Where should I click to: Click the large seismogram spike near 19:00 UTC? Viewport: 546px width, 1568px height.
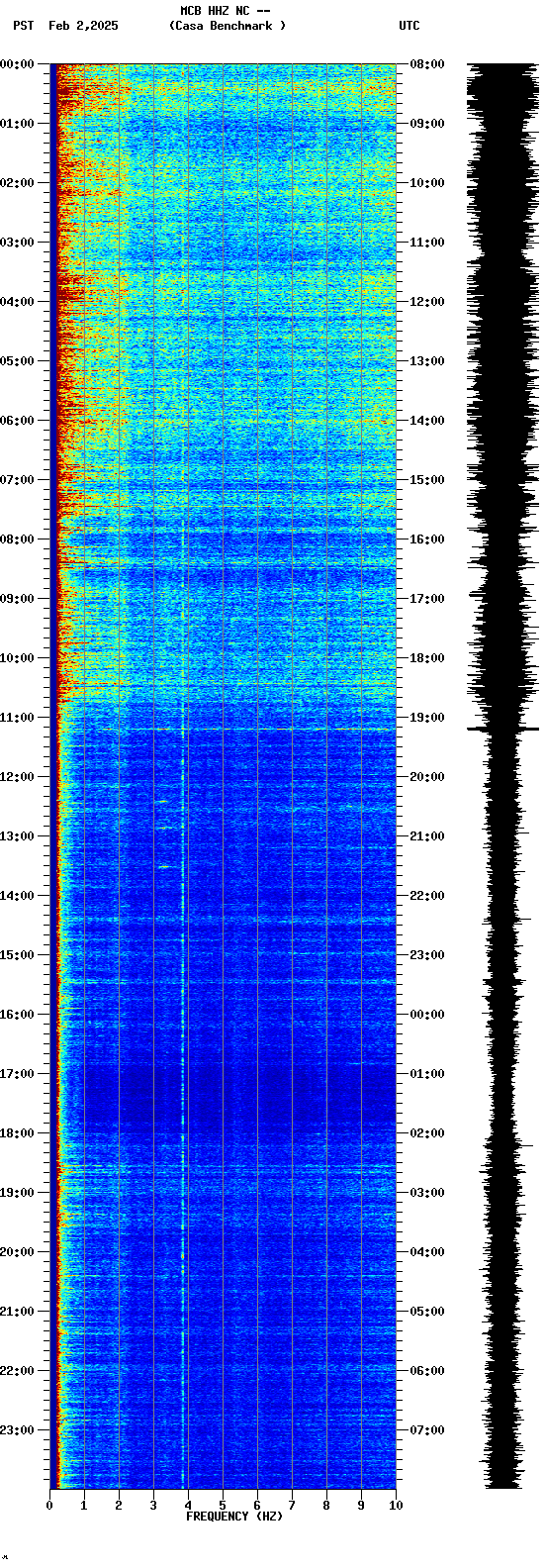(503, 730)
